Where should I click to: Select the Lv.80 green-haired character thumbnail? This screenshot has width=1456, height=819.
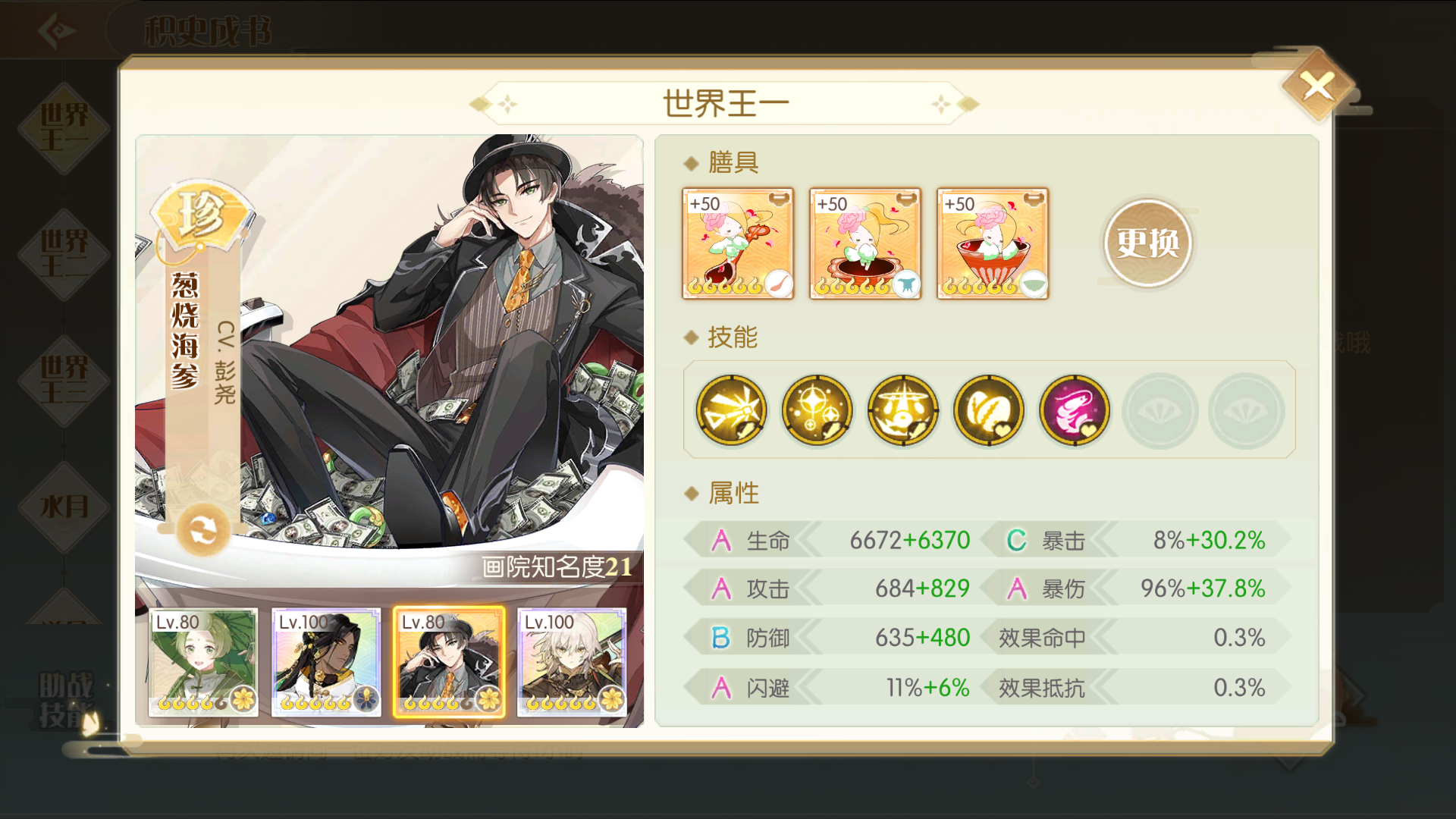tap(203, 662)
